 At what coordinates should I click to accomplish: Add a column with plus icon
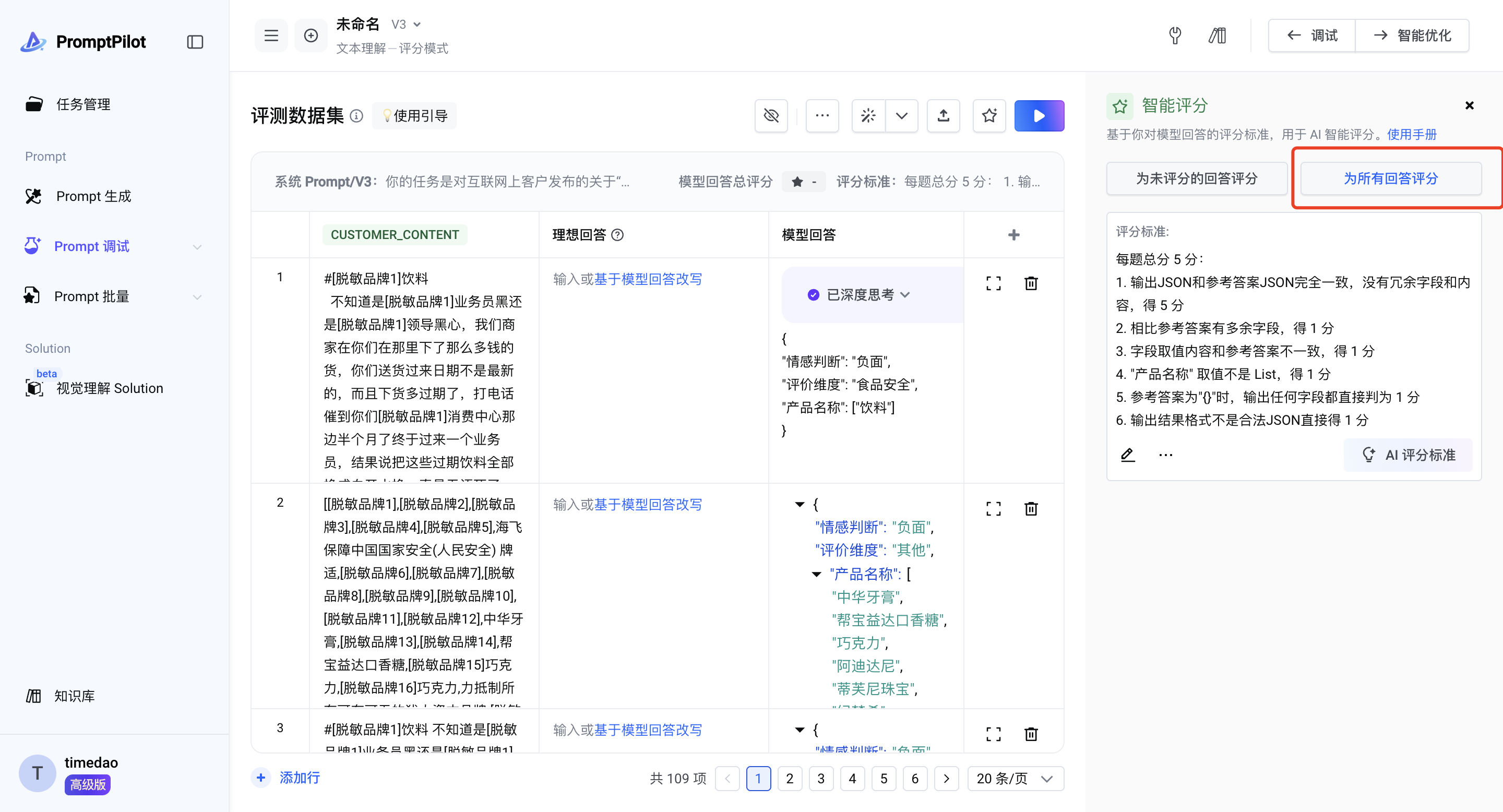click(1013, 234)
